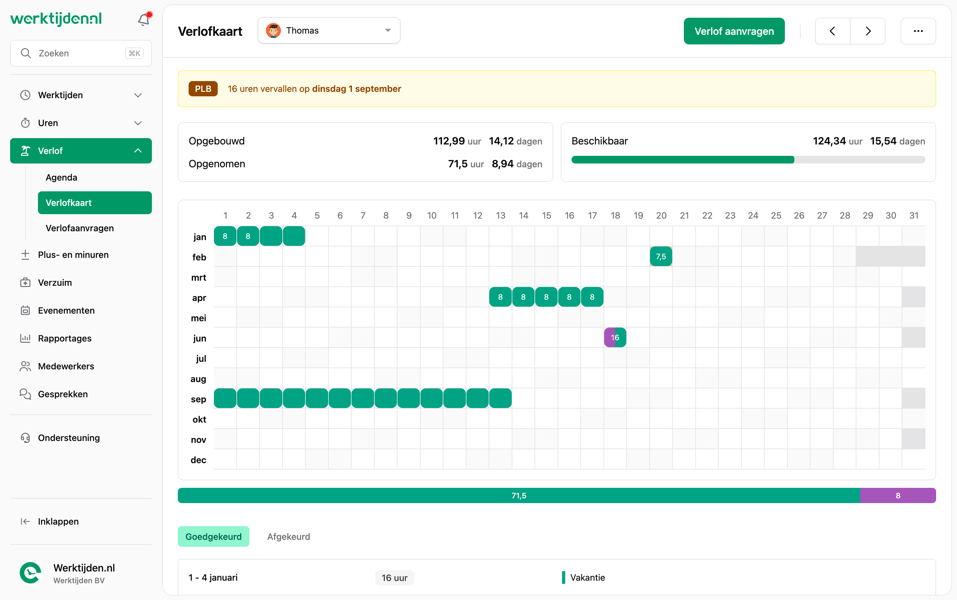Screen dimensions: 957x600
Task: Expand the Uren section
Action: pos(80,122)
